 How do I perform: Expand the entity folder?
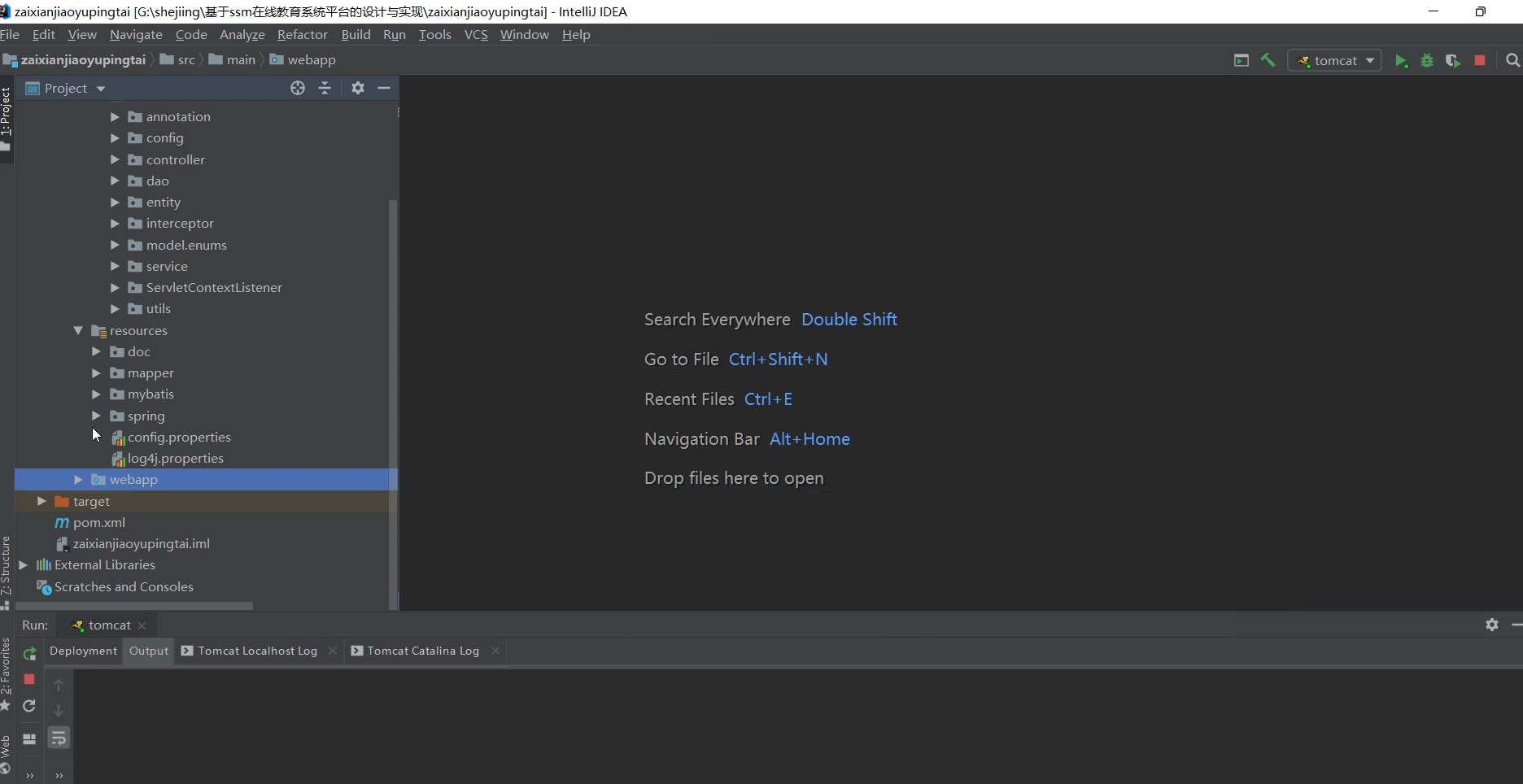pyautogui.click(x=115, y=203)
